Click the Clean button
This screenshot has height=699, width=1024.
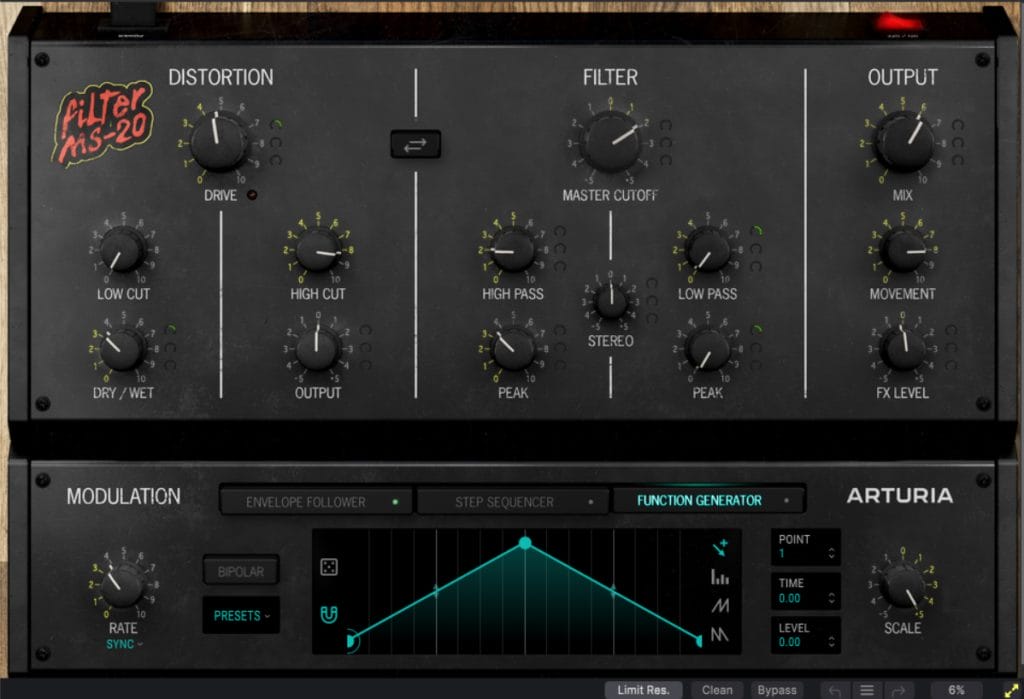coord(717,690)
